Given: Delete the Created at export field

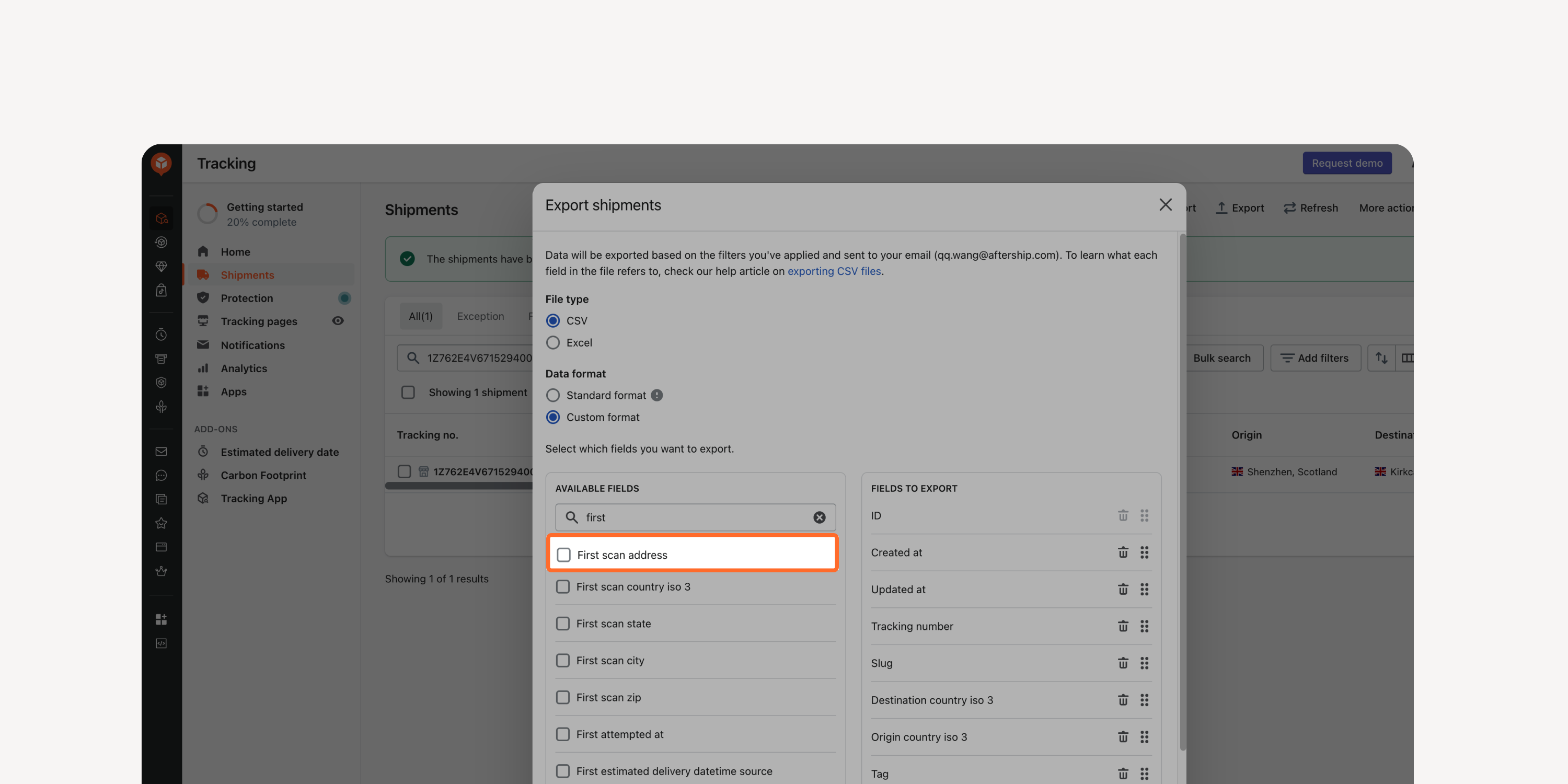Looking at the screenshot, I should click(x=1123, y=552).
